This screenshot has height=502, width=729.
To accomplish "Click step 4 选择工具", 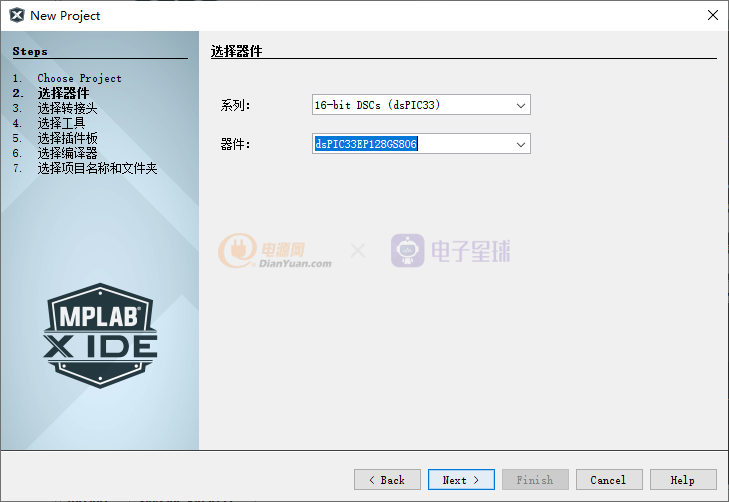I will pos(61,123).
